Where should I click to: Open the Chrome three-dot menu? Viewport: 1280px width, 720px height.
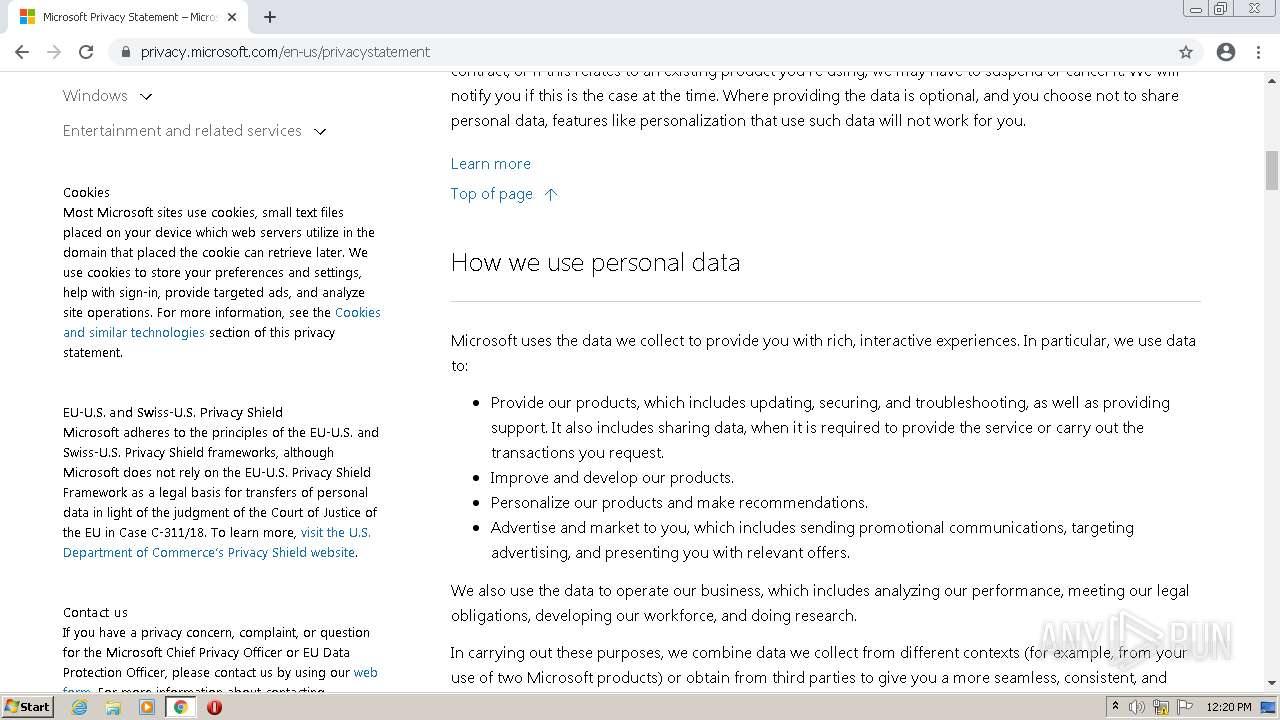coord(1258,52)
